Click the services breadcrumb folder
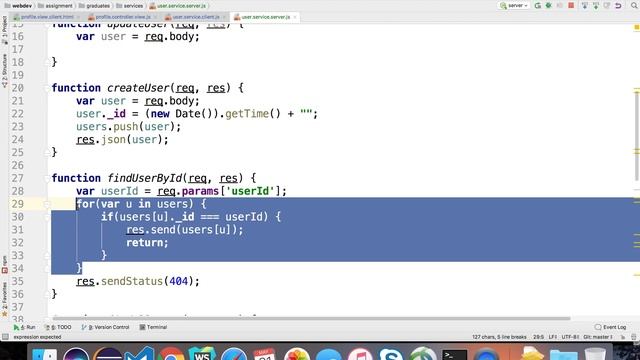This screenshot has height=360, width=640. [130, 6]
